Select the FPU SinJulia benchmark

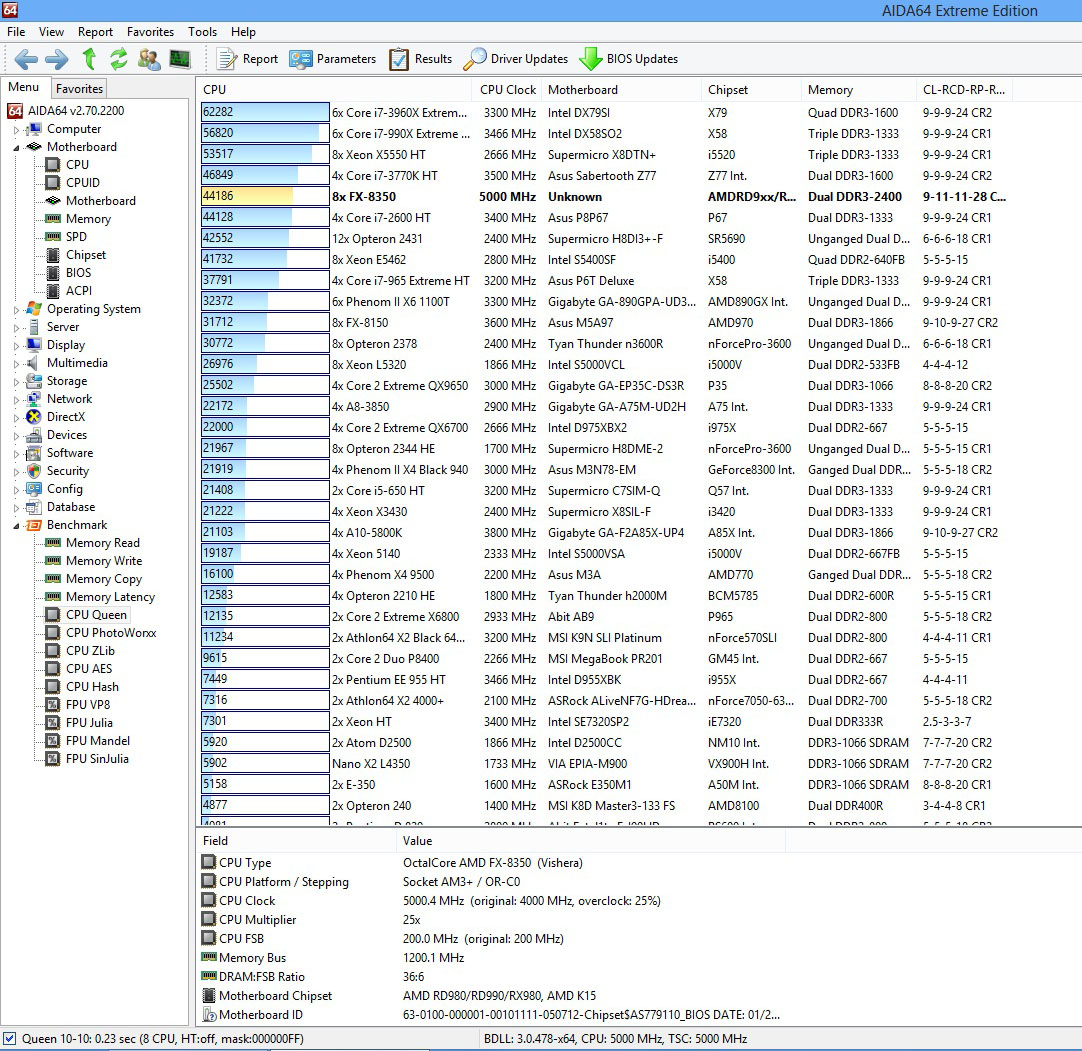97,758
